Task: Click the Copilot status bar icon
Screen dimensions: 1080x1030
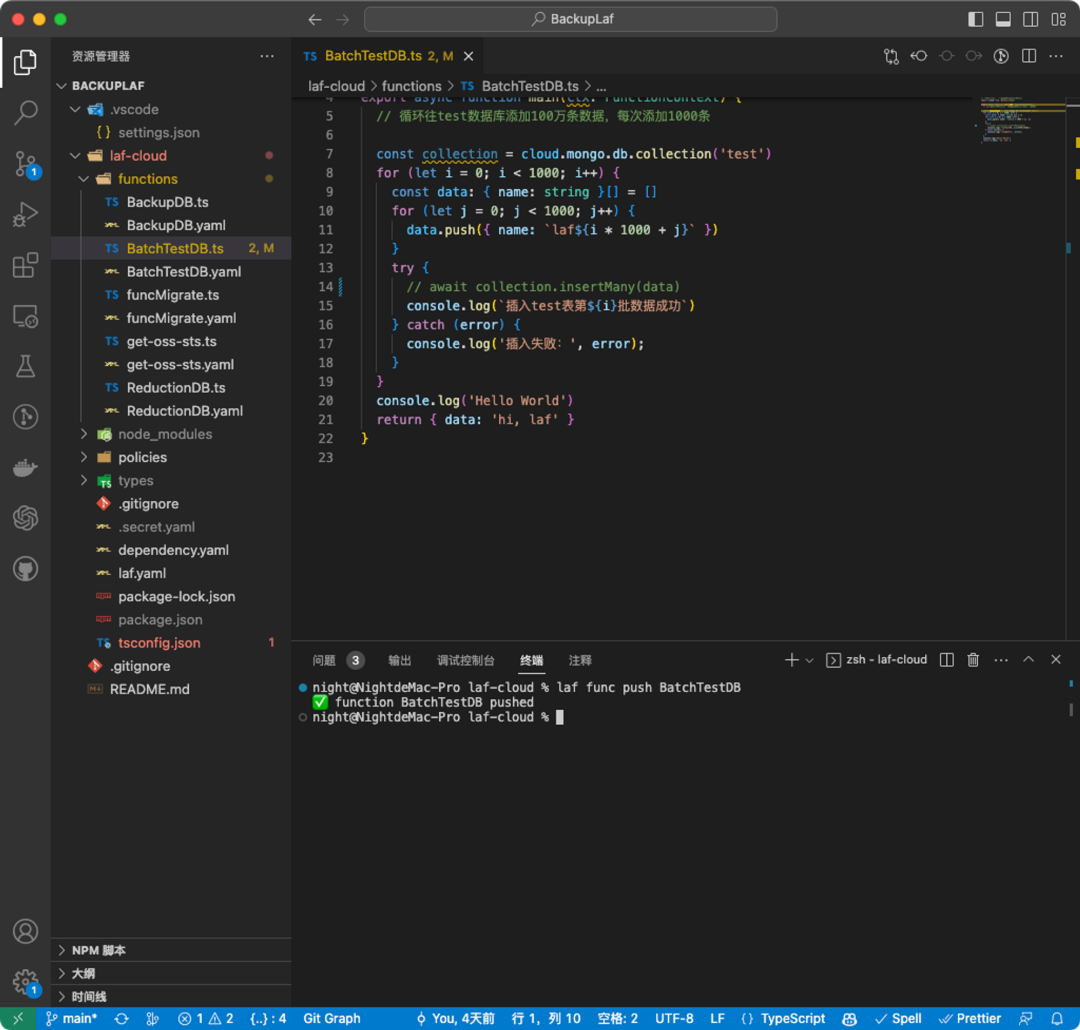Action: [x=849, y=1019]
